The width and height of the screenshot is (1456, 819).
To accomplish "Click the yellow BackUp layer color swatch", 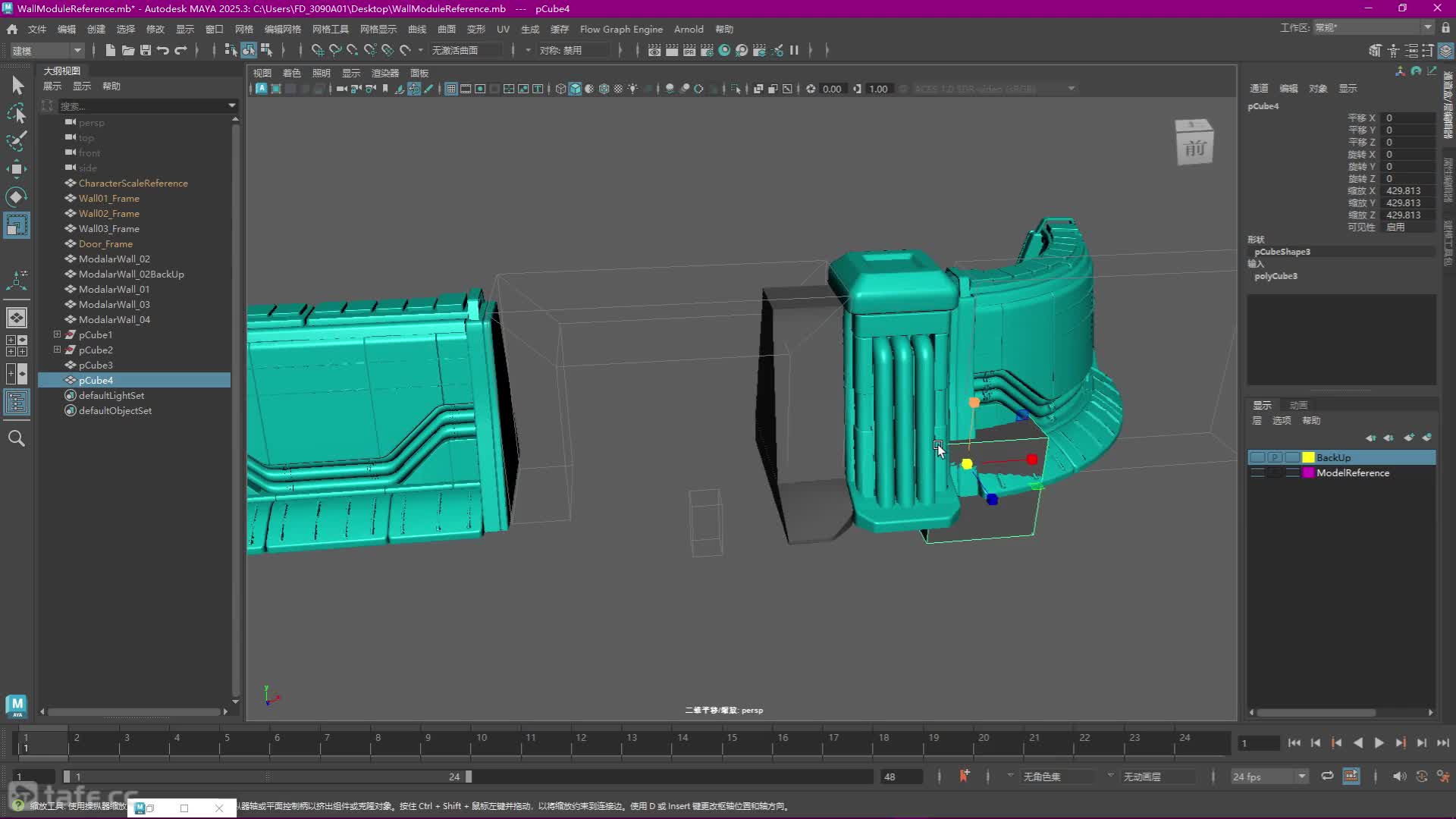I will coord(1308,457).
